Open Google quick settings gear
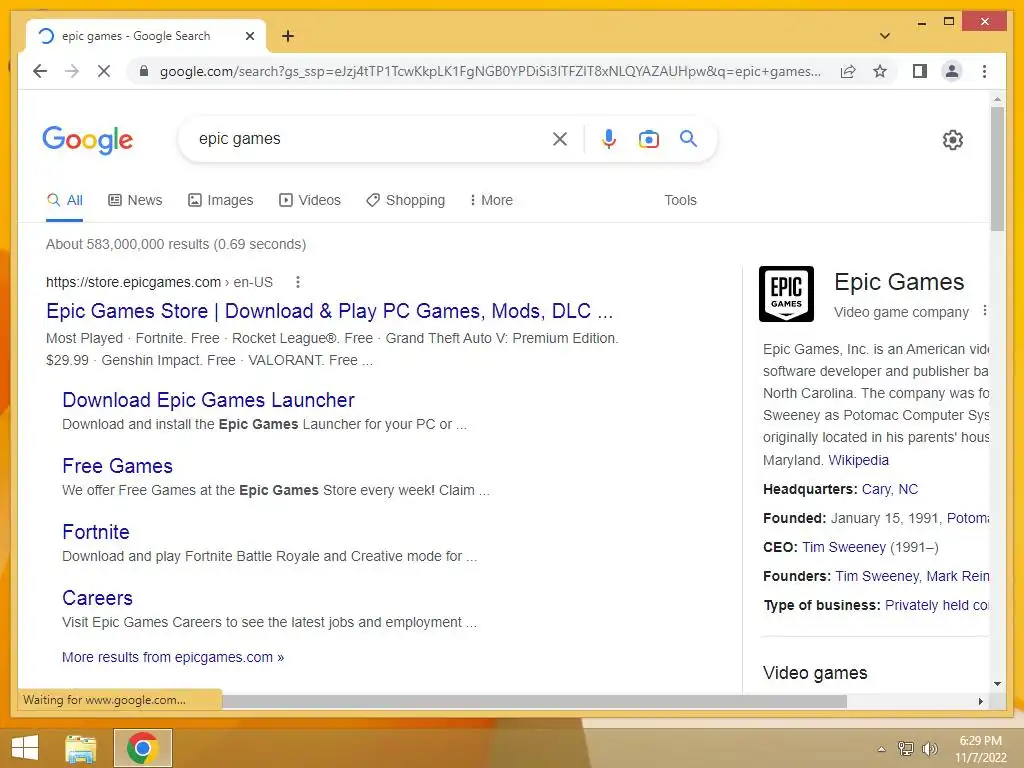Viewport: 1024px width, 768px height. (952, 140)
